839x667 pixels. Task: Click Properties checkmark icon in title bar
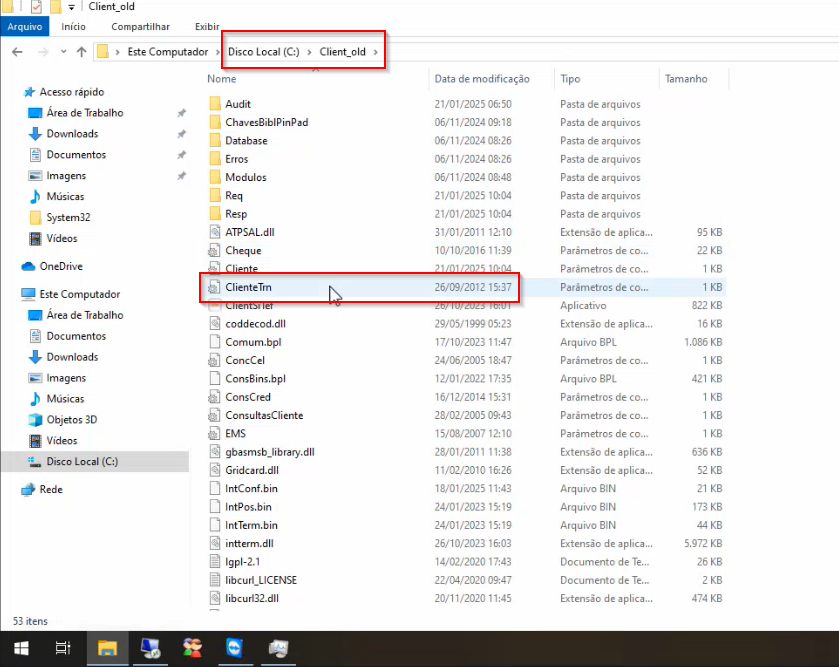tap(36, 7)
